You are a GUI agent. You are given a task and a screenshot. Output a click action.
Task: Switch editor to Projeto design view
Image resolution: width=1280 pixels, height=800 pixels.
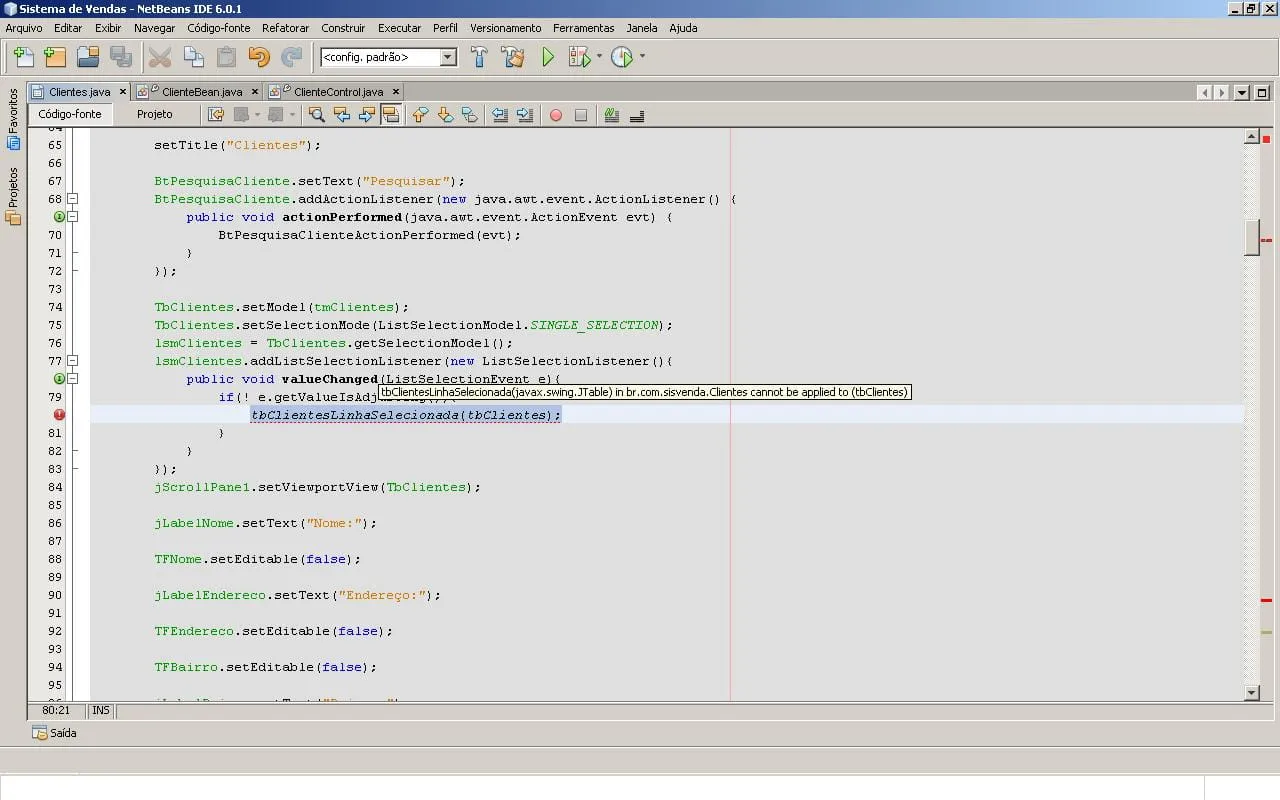(x=155, y=114)
